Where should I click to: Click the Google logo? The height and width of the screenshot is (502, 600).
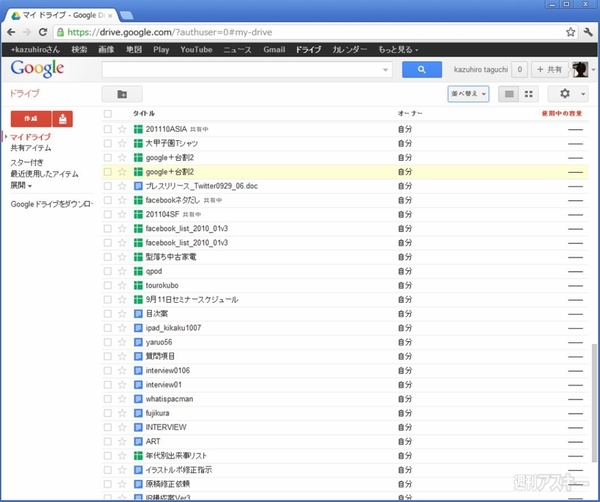[x=37, y=69]
